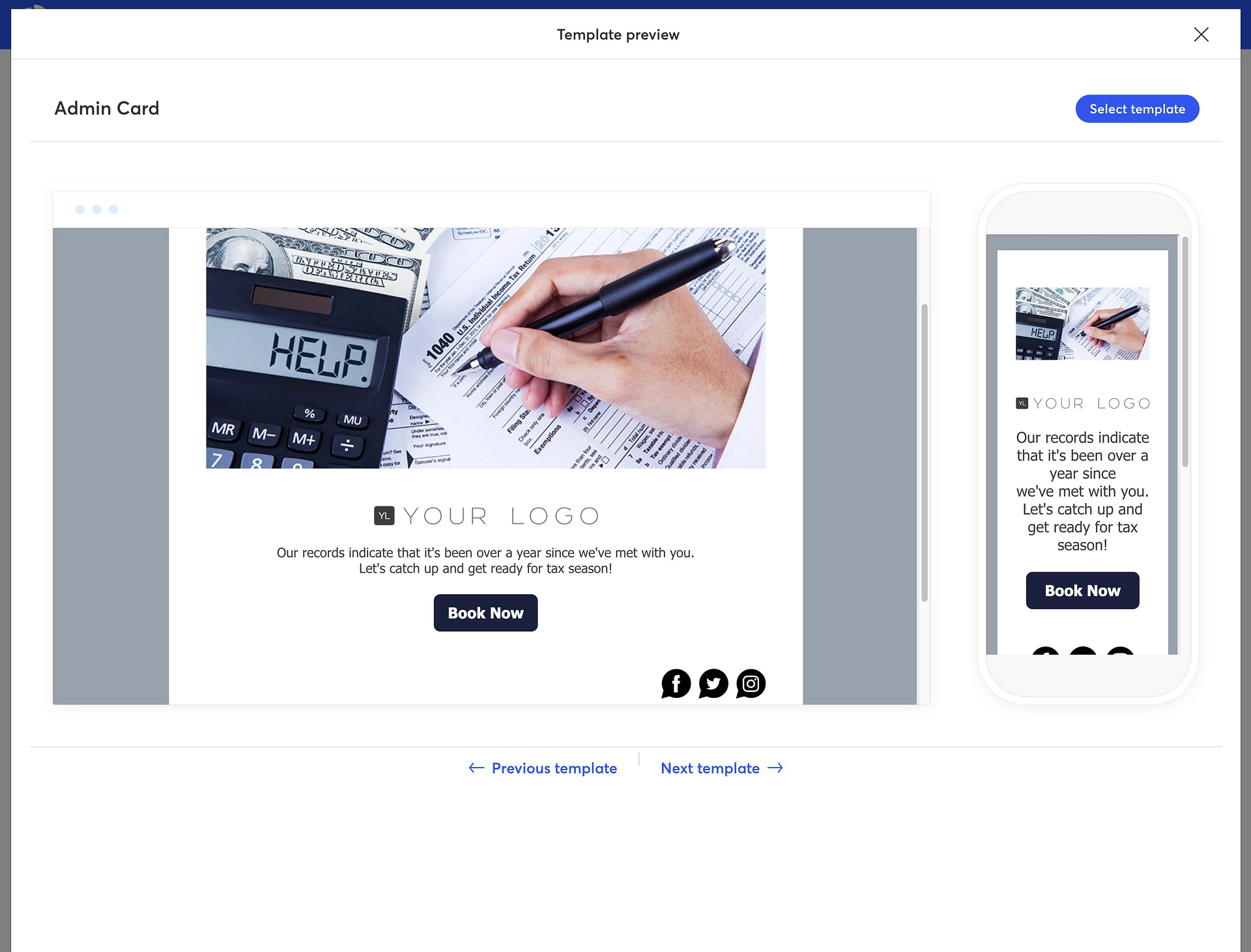Click the YOUR LOGO placeholder icon

click(384, 516)
